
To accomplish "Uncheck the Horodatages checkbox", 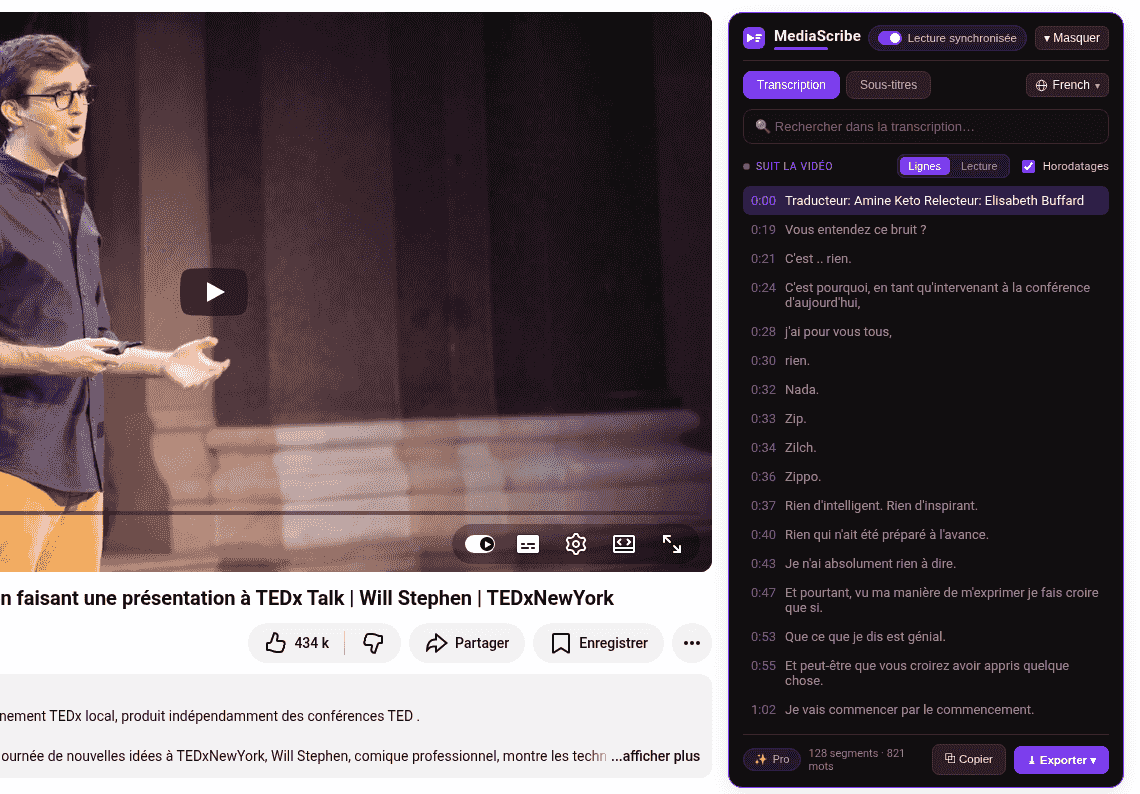I will click(1028, 167).
